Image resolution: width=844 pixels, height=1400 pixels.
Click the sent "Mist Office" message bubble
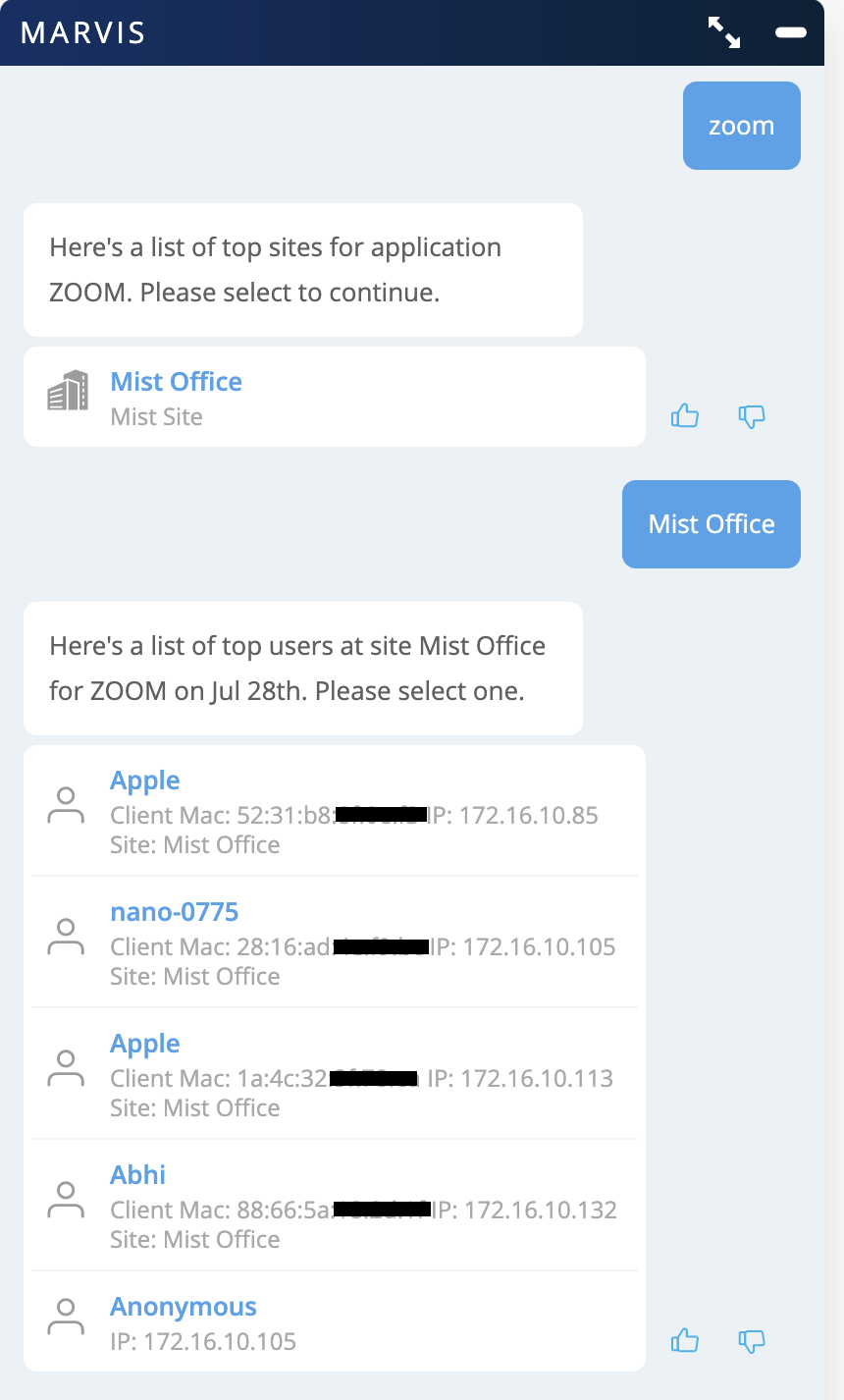[712, 524]
